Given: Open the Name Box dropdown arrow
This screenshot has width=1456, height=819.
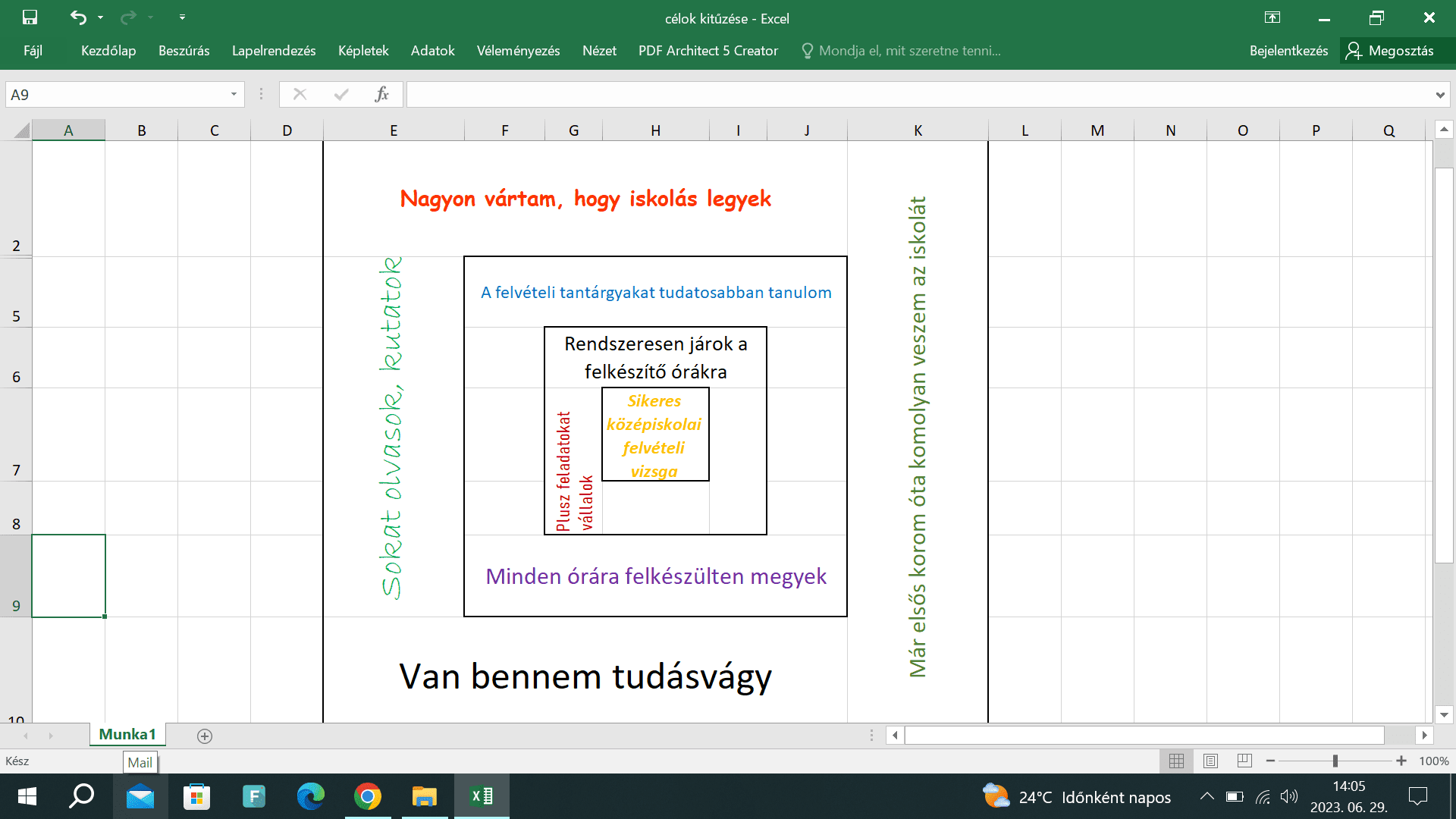Looking at the screenshot, I should click(x=234, y=94).
